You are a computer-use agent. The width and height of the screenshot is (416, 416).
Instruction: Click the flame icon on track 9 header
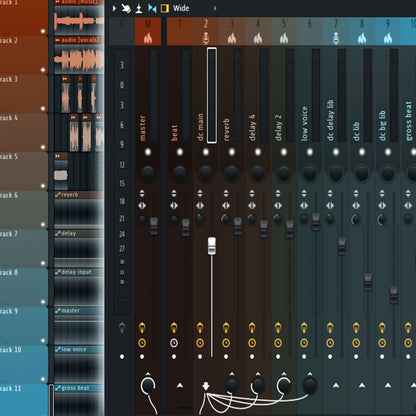click(x=388, y=39)
